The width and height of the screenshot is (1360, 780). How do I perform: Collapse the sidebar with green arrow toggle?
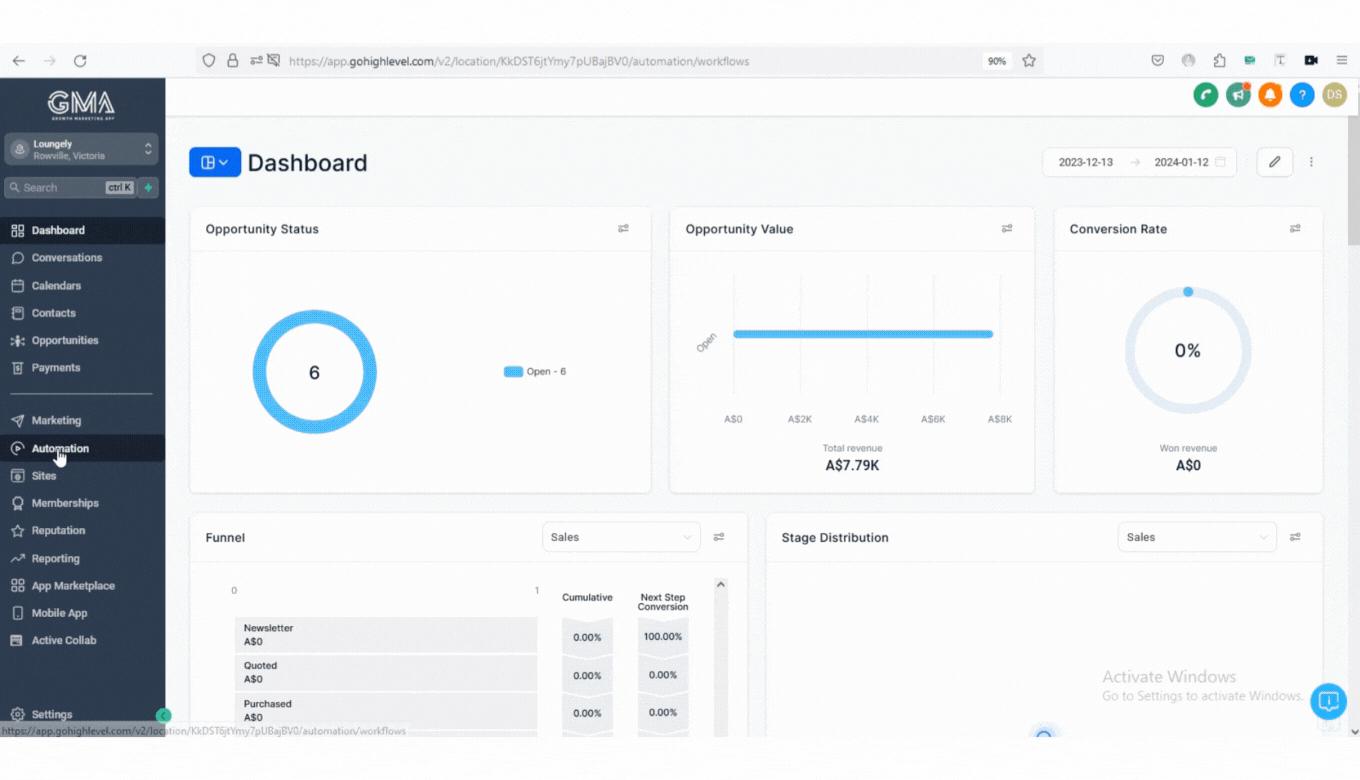(164, 715)
